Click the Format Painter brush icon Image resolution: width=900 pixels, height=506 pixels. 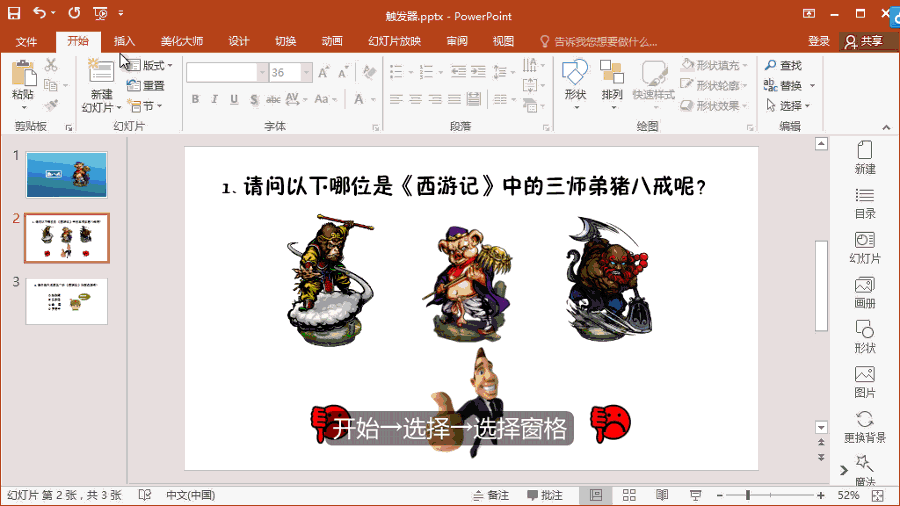(52, 105)
